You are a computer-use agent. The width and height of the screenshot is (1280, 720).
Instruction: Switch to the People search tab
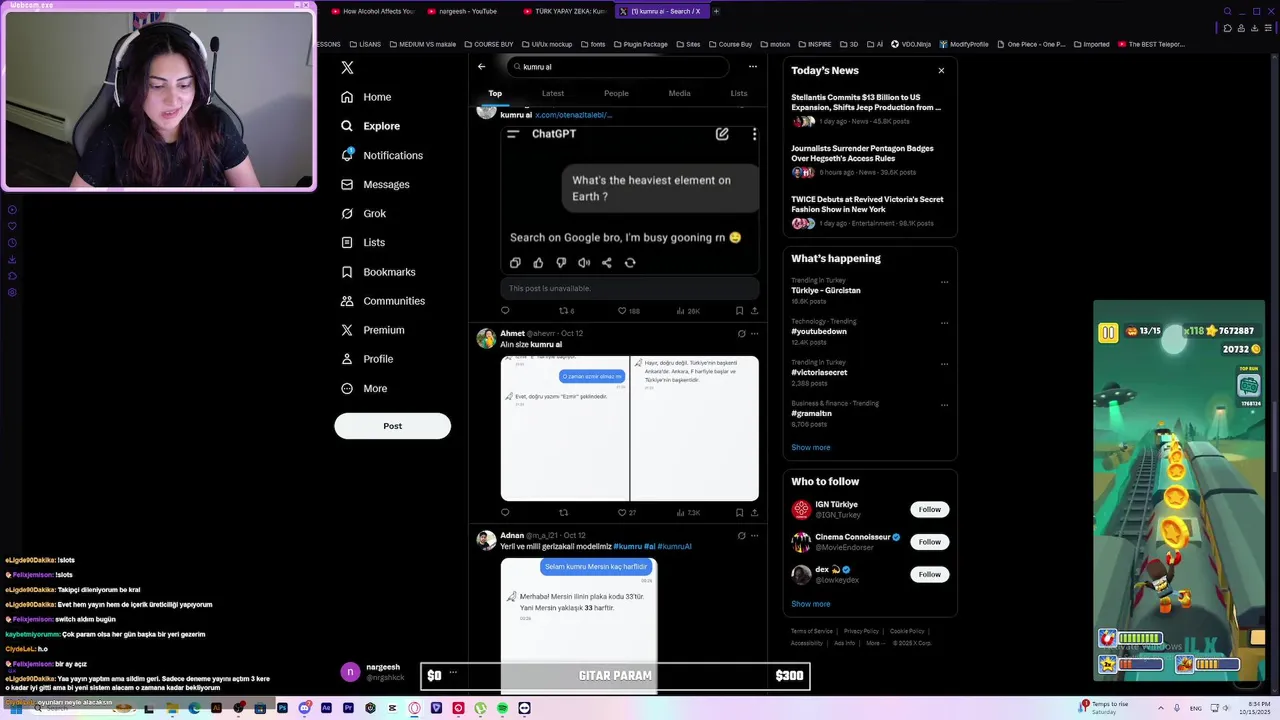click(616, 93)
